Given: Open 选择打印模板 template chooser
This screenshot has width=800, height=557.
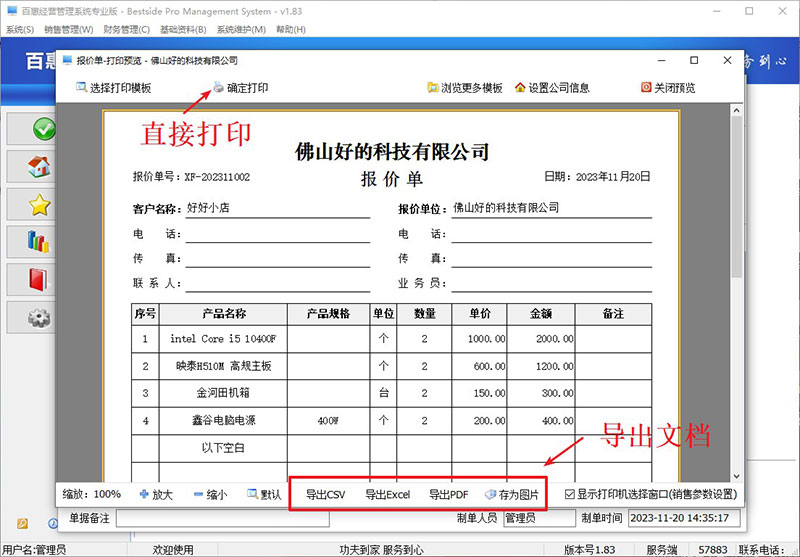Looking at the screenshot, I should pyautogui.click(x=113, y=88).
